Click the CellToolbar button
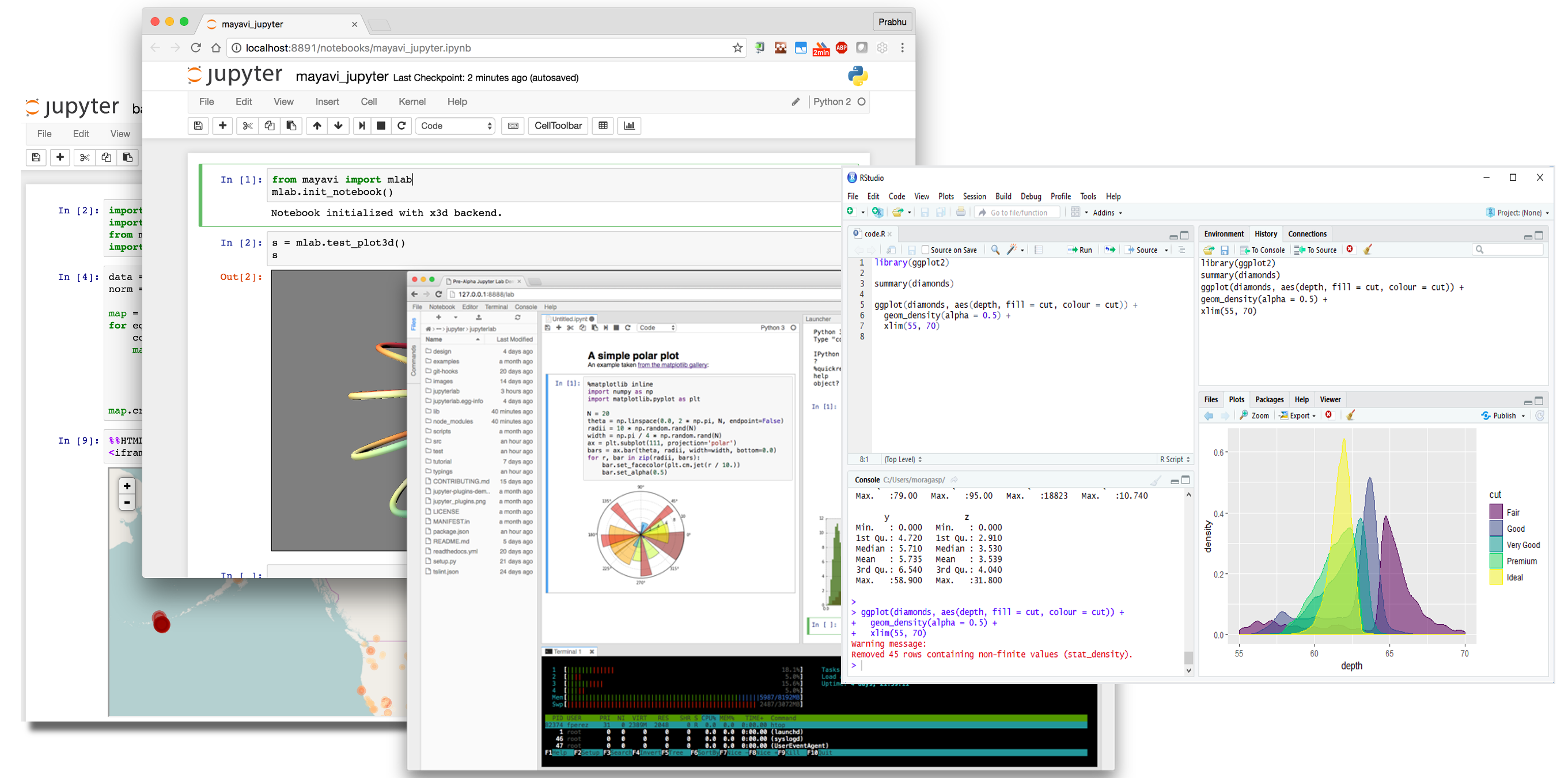Image resolution: width=1568 pixels, height=778 pixels. [558, 126]
